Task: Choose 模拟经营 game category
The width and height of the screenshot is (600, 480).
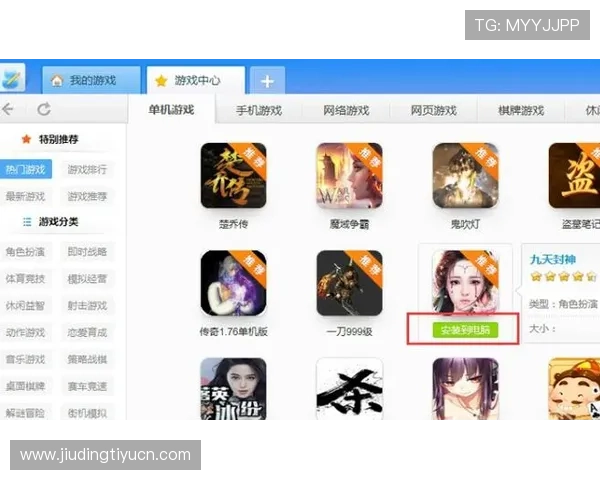Action: pyautogui.click(x=87, y=279)
